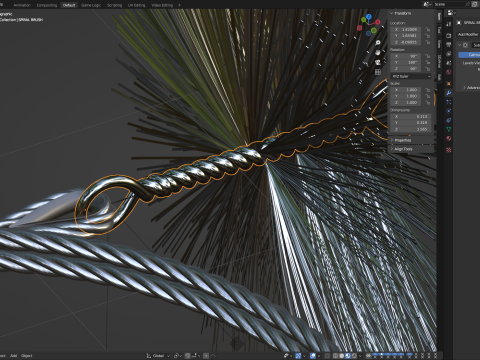Viewport: 480px width, 360px height.
Task: Open the Texture properties checker tab
Action: tap(449, 150)
